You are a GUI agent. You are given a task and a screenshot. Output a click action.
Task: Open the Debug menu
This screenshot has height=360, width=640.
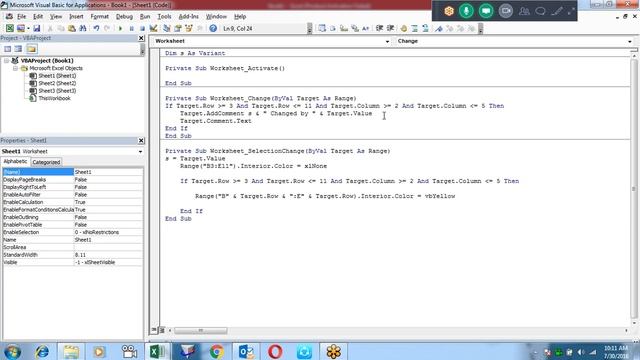tap(124, 17)
